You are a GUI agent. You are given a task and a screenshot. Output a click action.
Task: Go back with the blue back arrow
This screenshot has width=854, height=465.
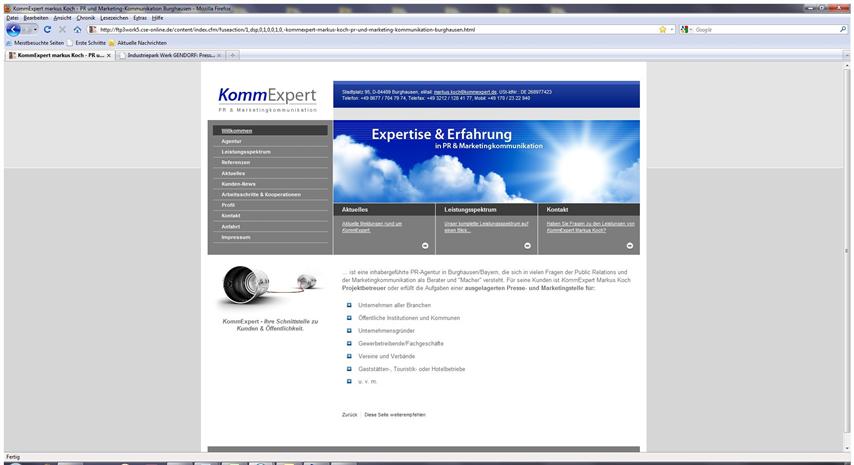click(13, 30)
